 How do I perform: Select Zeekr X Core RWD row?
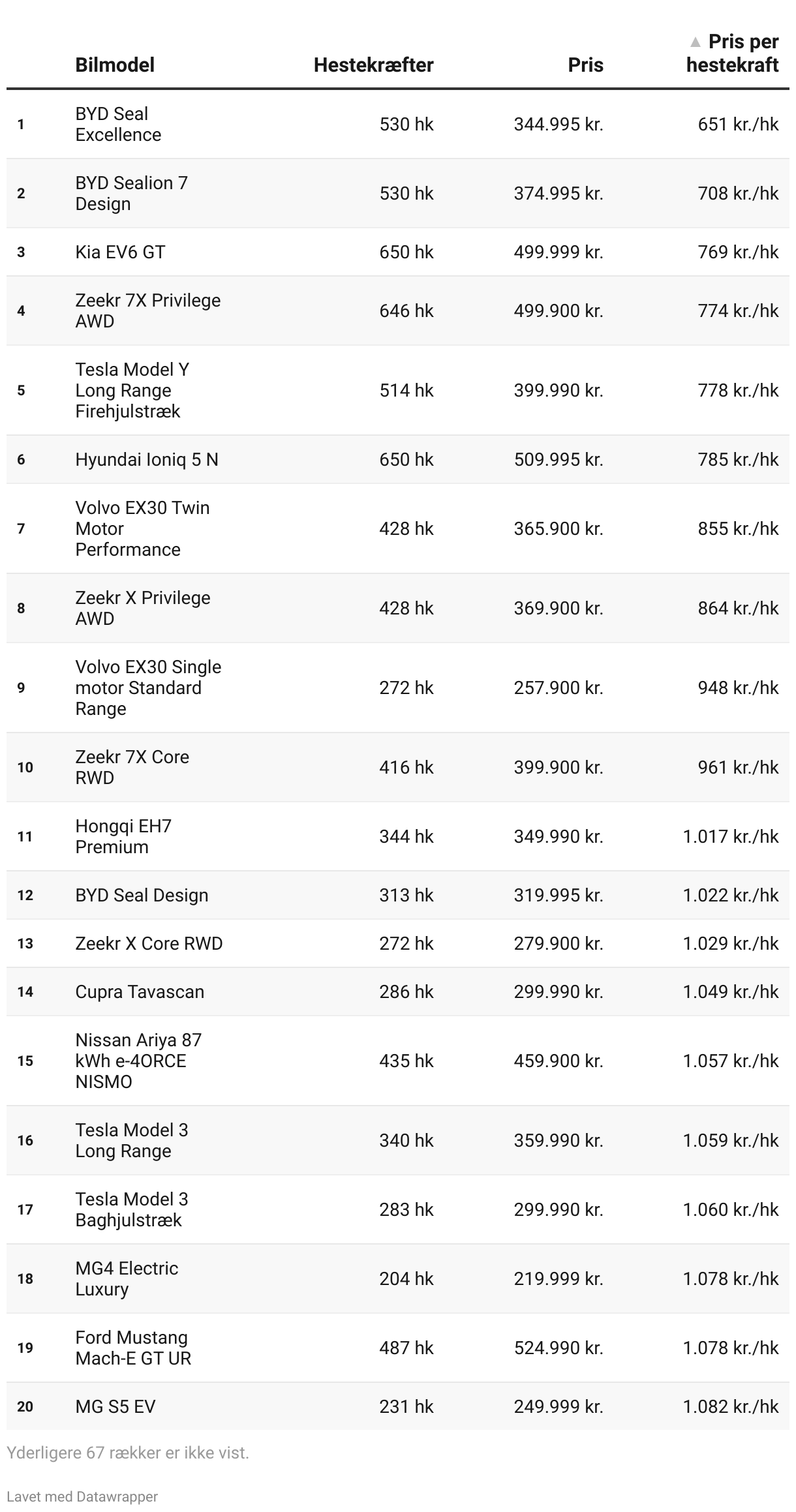click(x=149, y=943)
